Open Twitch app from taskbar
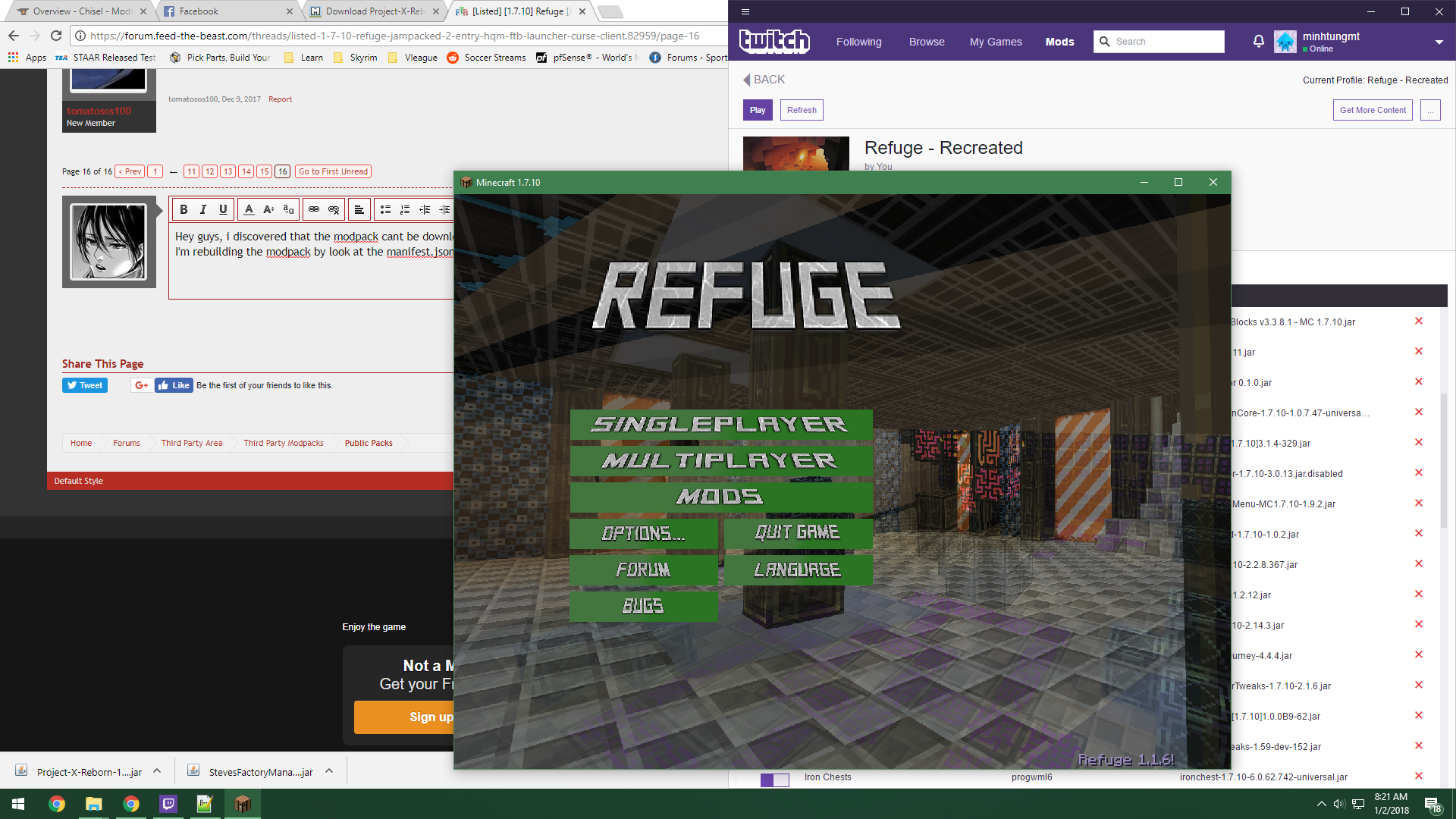This screenshot has height=819, width=1456. 168,804
